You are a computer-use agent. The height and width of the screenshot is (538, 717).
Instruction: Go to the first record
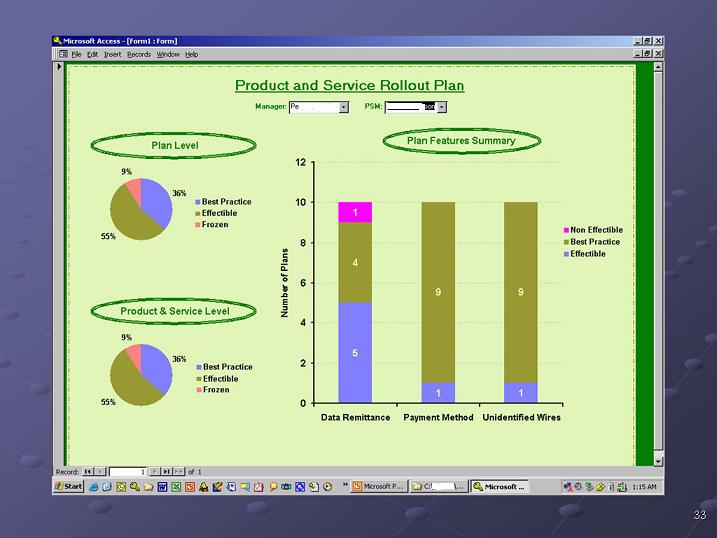pyautogui.click(x=87, y=471)
